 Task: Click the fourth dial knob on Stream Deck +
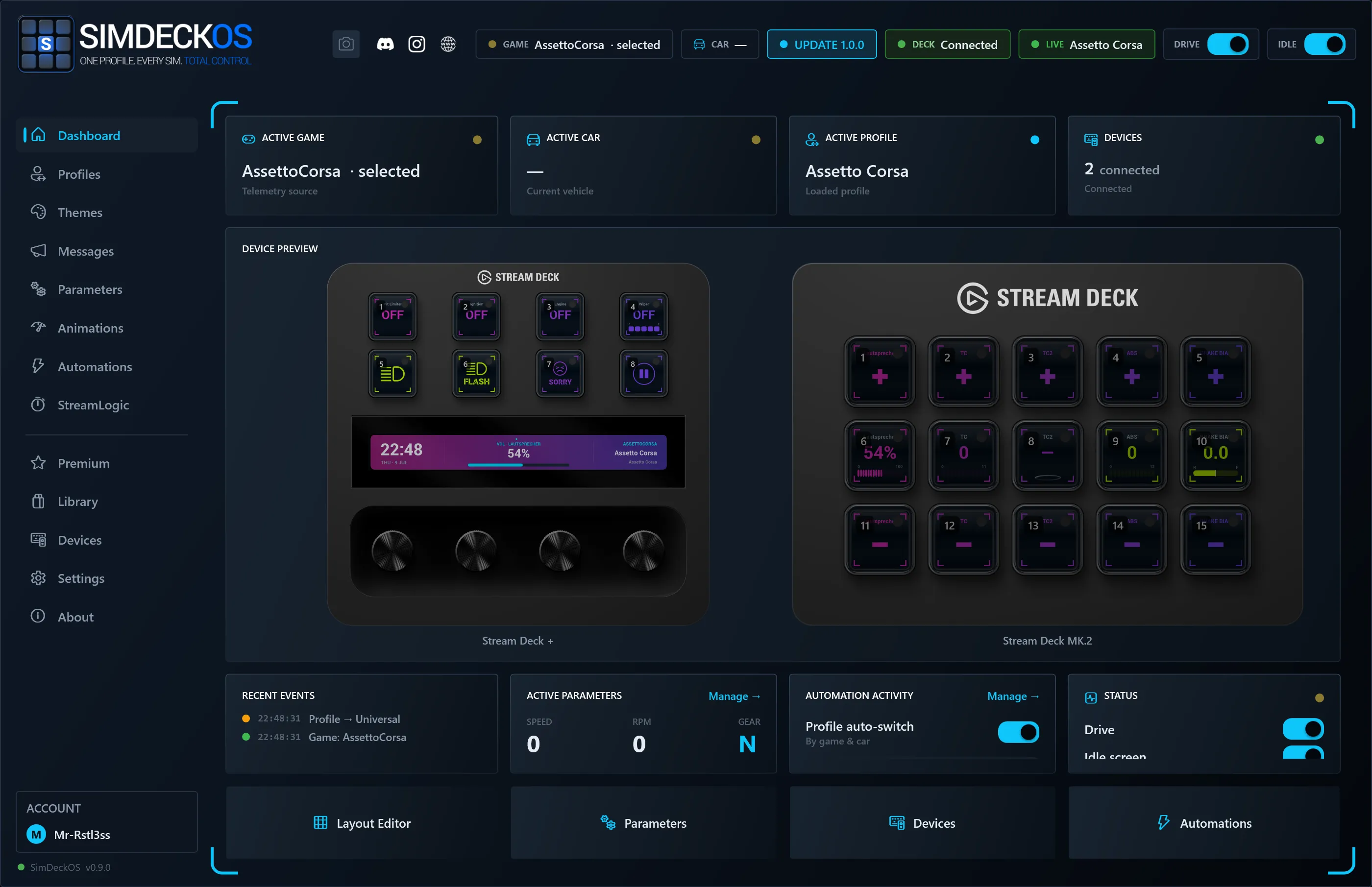644,551
